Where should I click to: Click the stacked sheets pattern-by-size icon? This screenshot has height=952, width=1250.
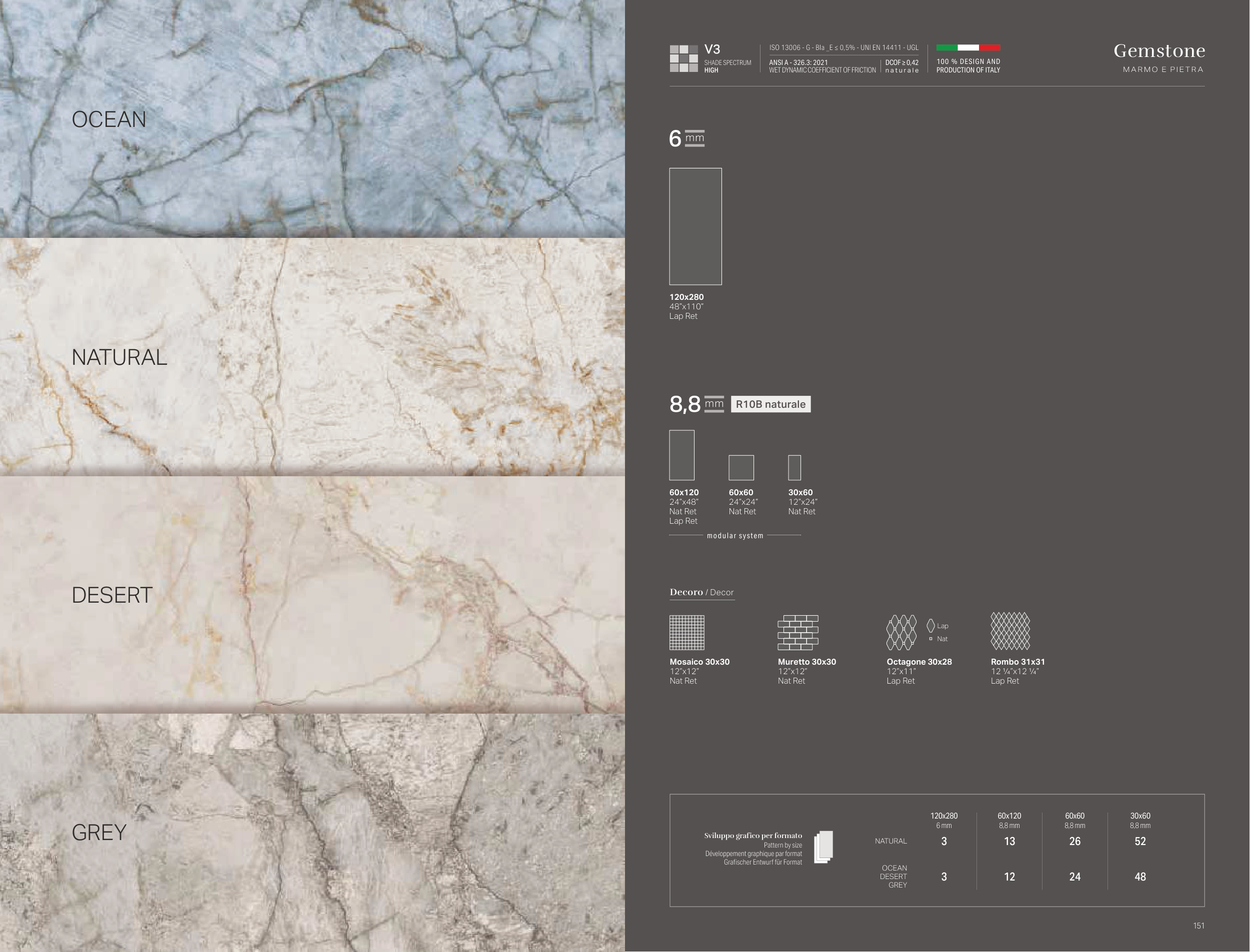pyautogui.click(x=823, y=847)
